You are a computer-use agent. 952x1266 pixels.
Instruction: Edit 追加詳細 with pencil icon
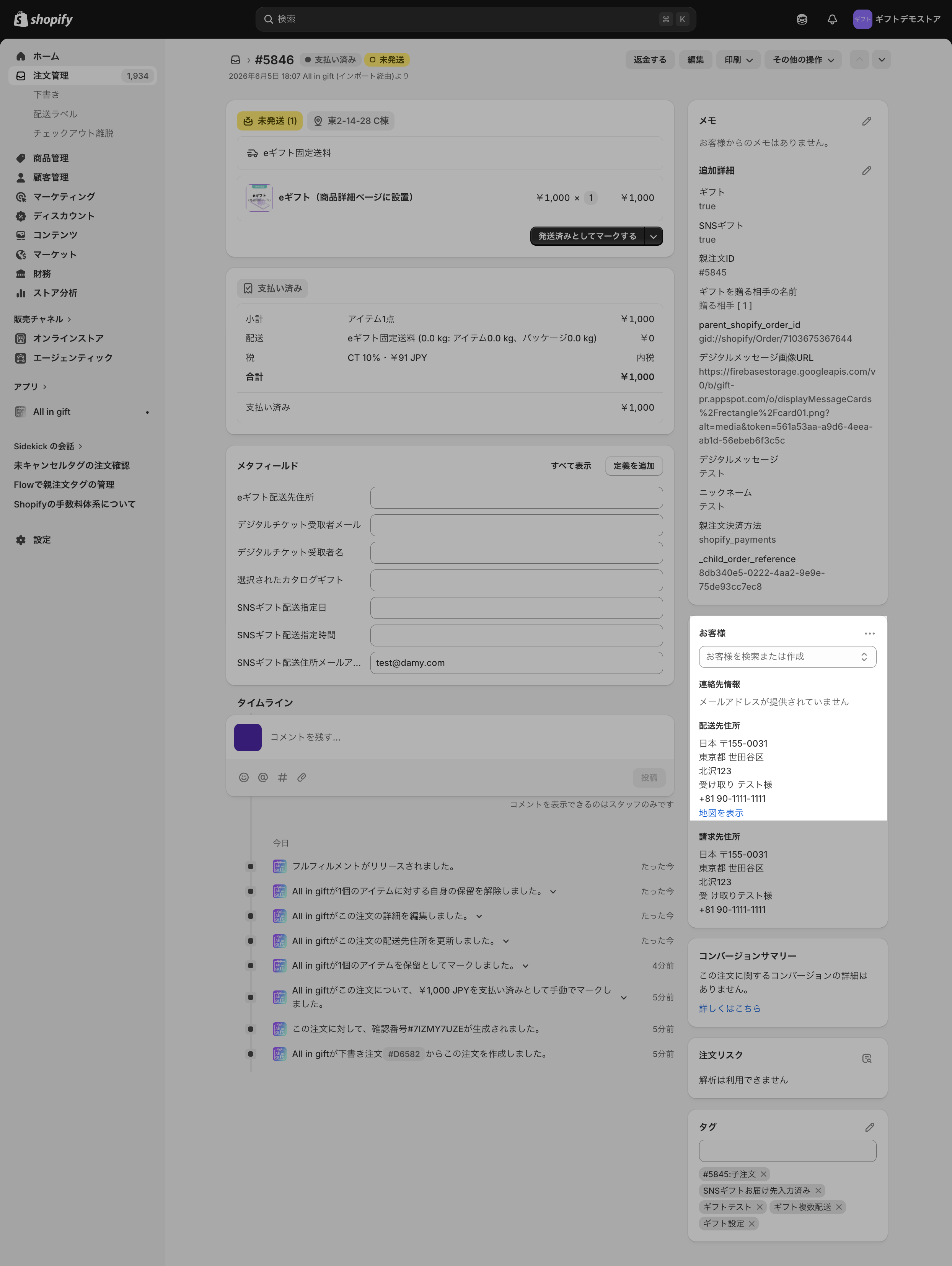867,171
